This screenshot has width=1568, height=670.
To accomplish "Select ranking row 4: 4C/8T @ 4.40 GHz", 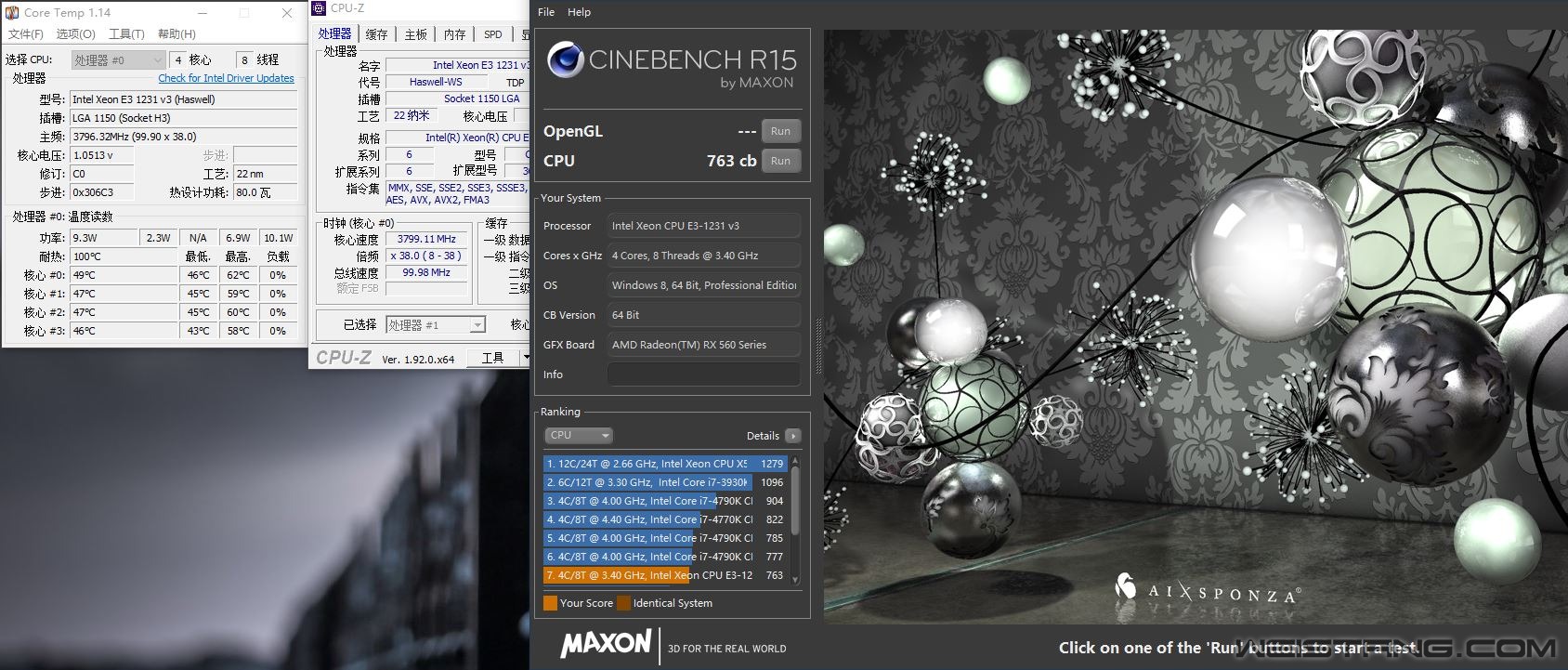I will (666, 519).
